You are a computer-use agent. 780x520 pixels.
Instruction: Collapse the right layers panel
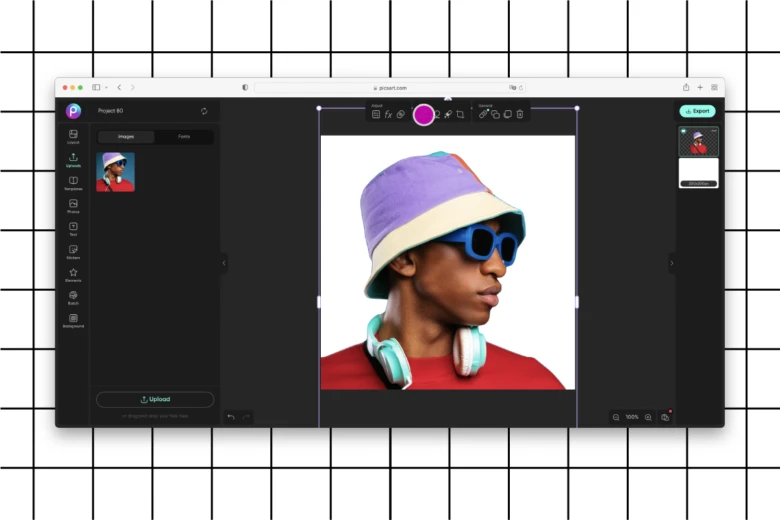point(671,263)
